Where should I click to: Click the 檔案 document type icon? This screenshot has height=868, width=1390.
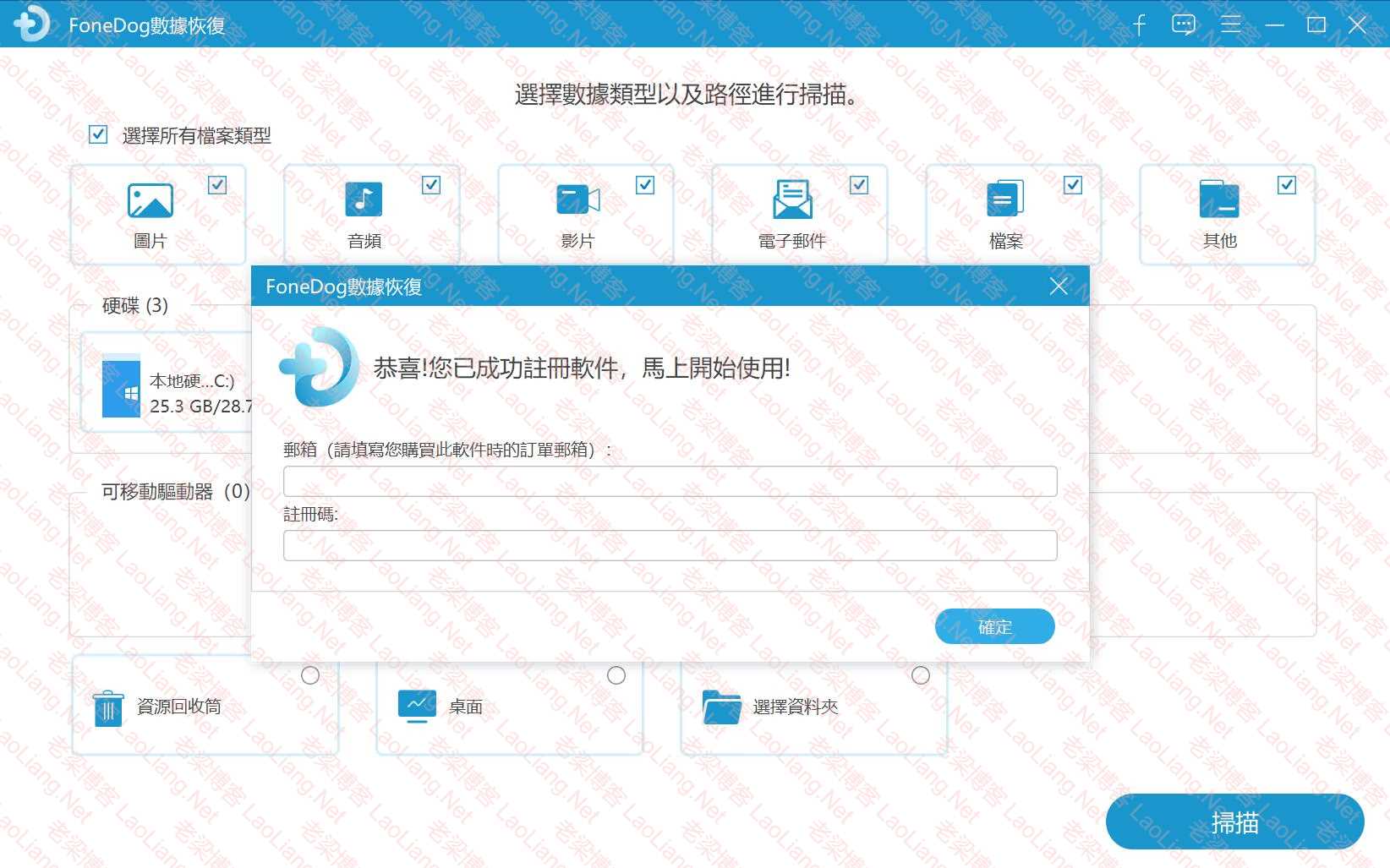pyautogui.click(x=1005, y=200)
